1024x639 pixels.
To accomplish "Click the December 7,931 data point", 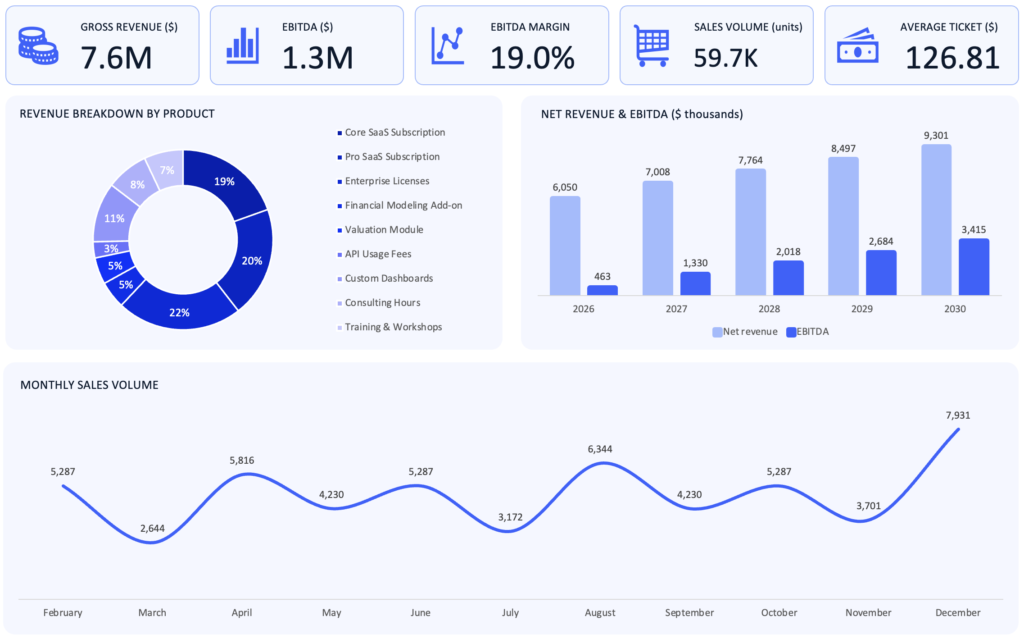I will point(959,430).
